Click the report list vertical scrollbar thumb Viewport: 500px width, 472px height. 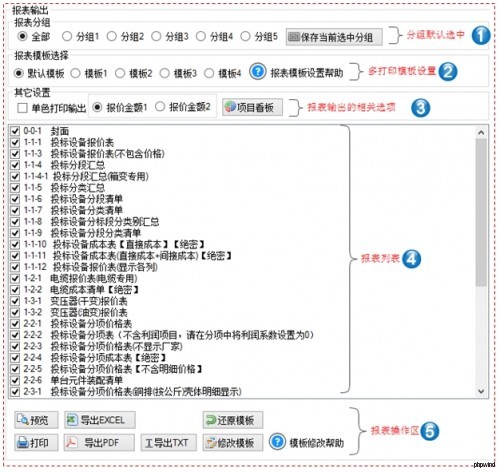click(481, 213)
